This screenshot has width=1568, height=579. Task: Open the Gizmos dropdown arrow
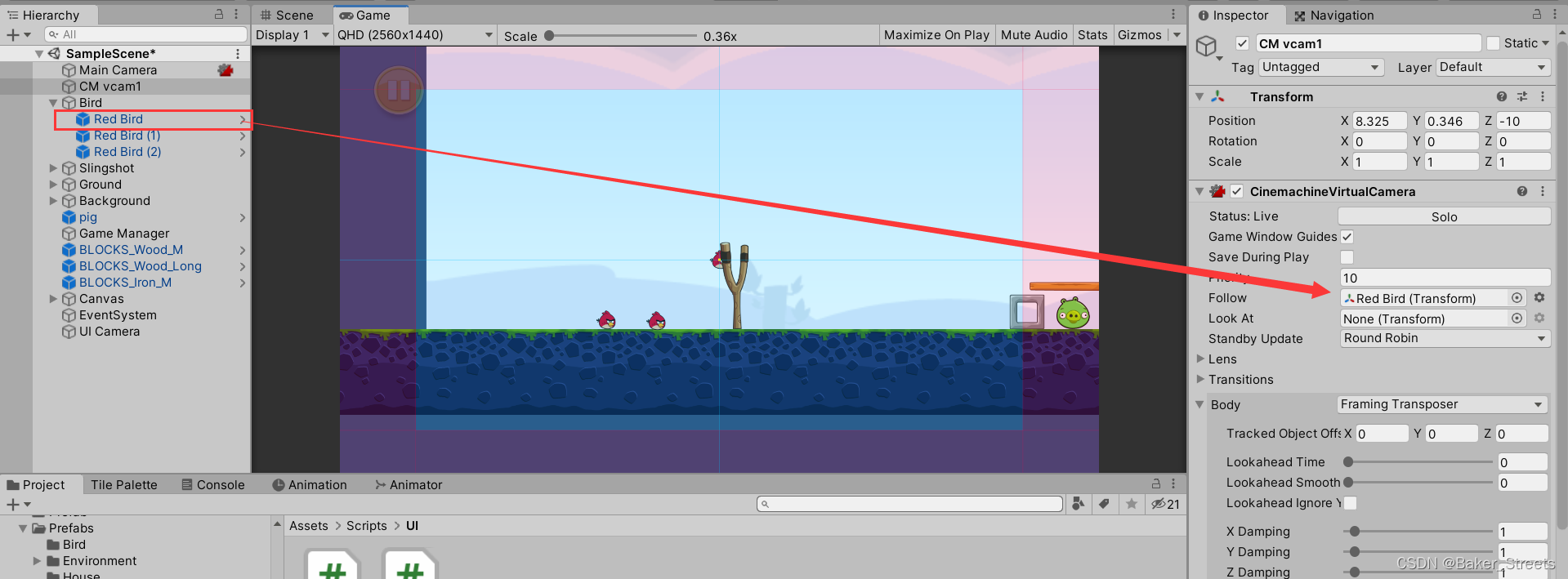coord(1177,35)
